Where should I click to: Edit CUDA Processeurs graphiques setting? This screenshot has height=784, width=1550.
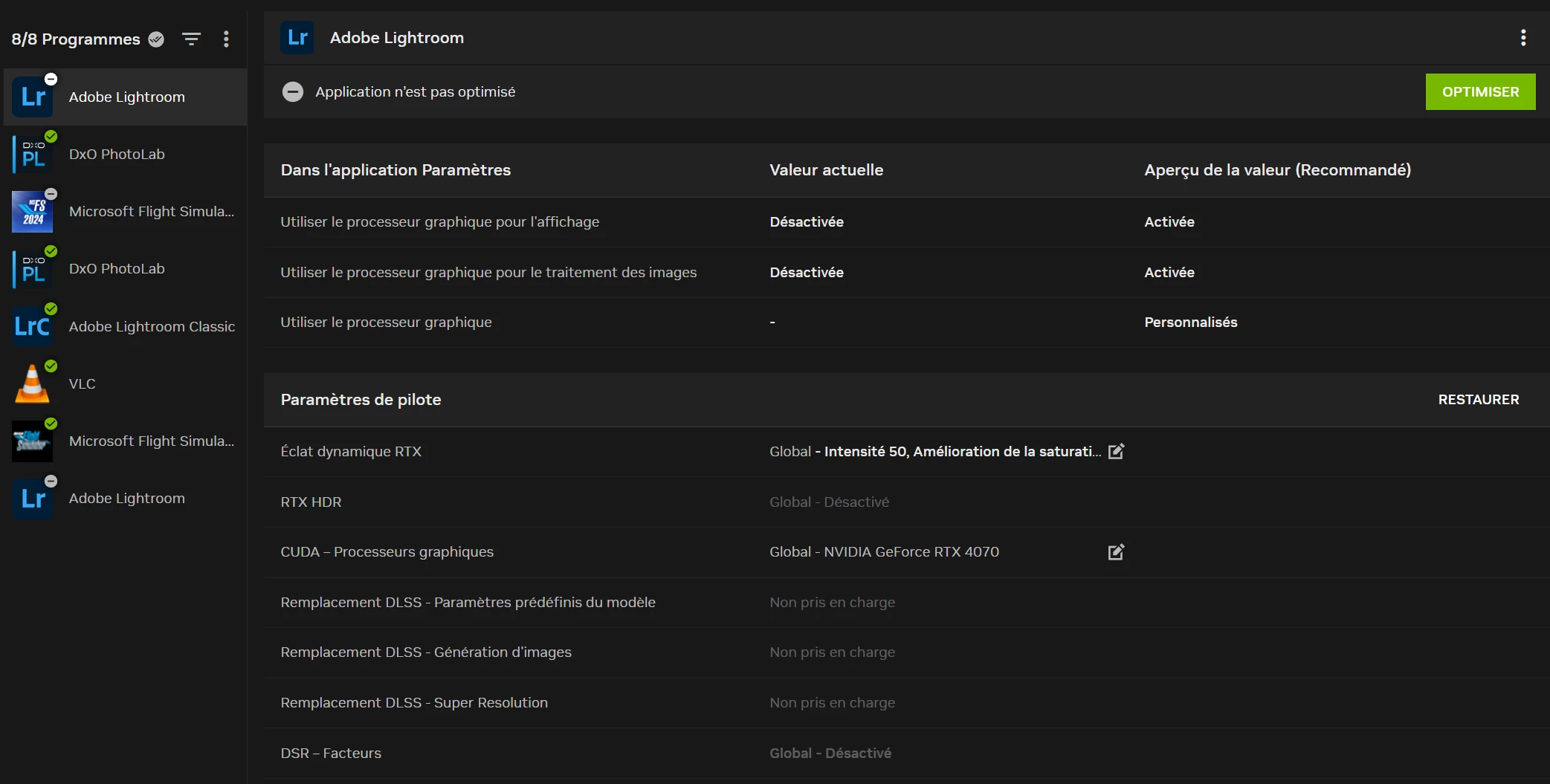point(1116,551)
